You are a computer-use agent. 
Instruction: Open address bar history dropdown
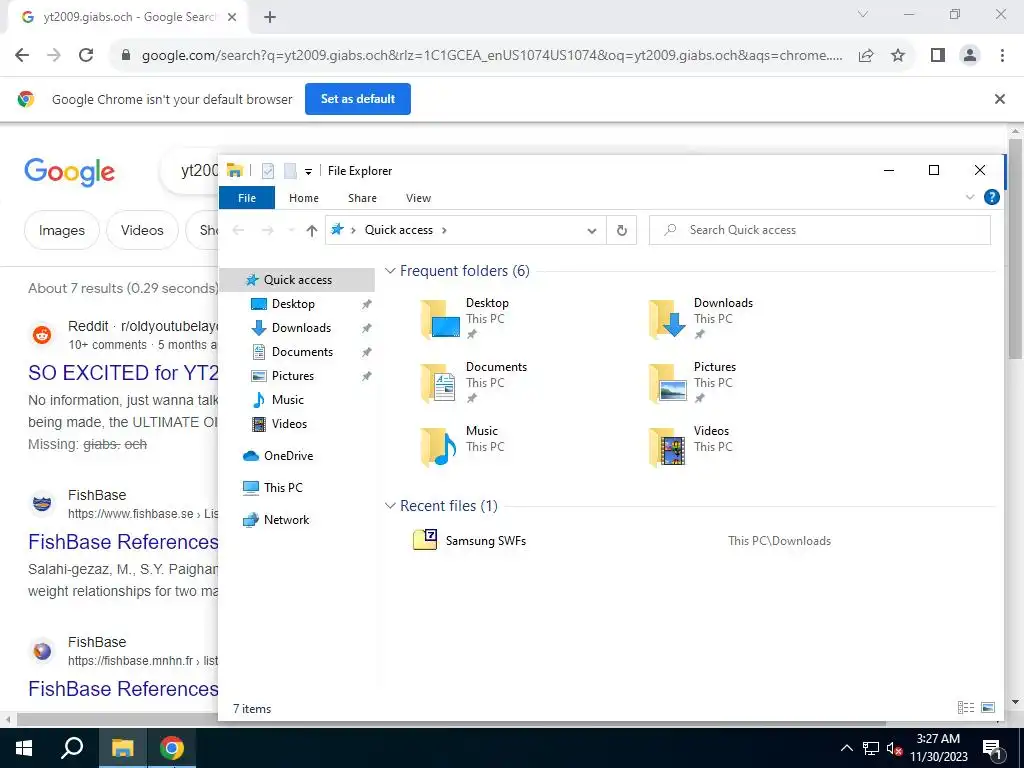point(592,231)
